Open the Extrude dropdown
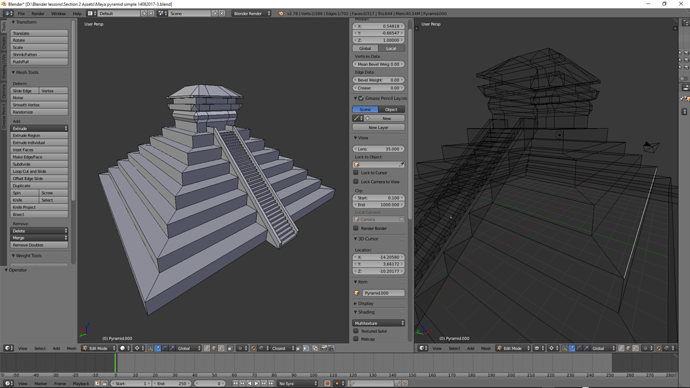The height and width of the screenshot is (388, 690). pyautogui.click(x=39, y=128)
